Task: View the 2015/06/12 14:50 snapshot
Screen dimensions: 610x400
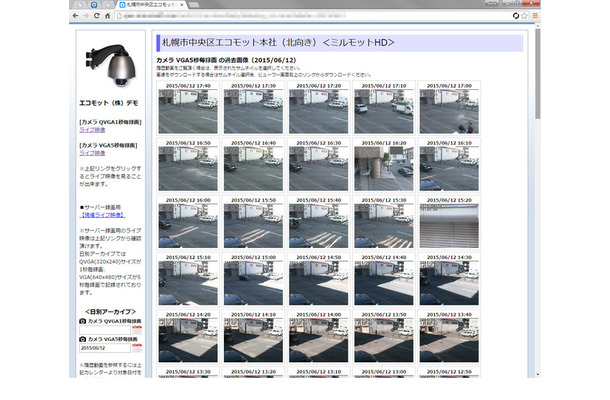Action: [x=319, y=283]
